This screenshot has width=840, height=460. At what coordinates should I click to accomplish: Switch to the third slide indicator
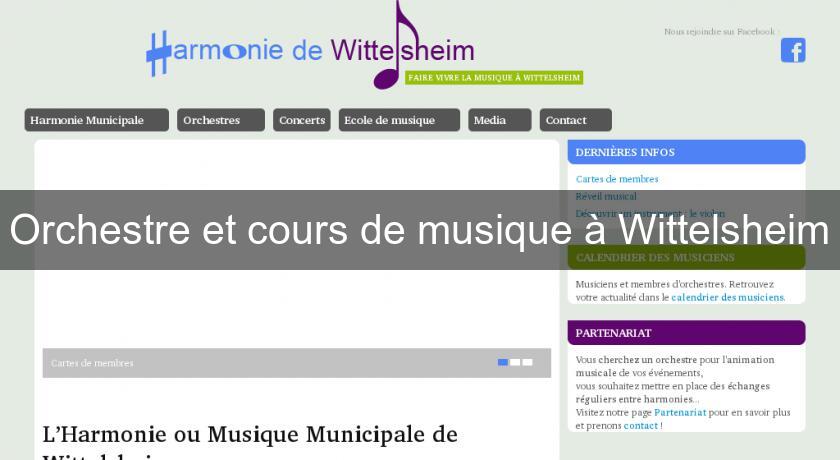click(527, 363)
